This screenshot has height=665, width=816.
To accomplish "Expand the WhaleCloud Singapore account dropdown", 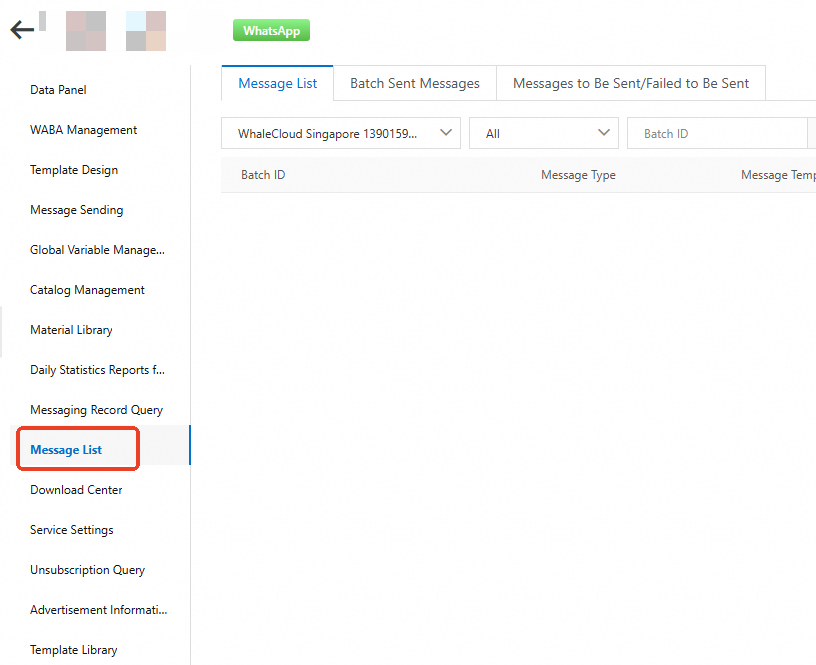I will click(341, 133).
